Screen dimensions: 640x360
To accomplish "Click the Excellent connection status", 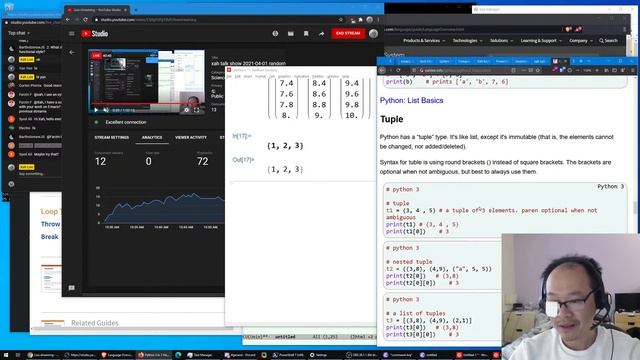I will pos(126,122).
